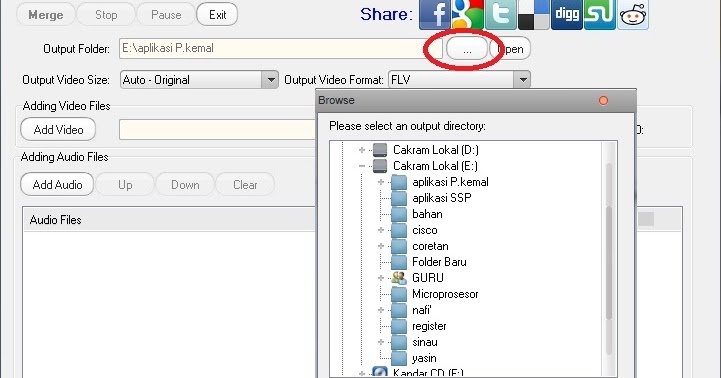Select the Microprosesor folder name
Image resolution: width=721 pixels, height=378 pixels.
pos(445,294)
